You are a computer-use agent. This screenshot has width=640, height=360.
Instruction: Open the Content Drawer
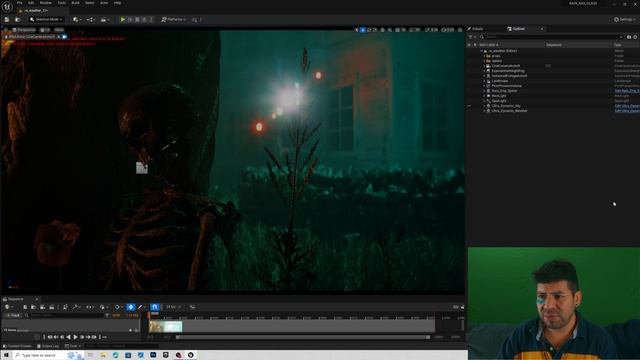pyautogui.click(x=18, y=346)
